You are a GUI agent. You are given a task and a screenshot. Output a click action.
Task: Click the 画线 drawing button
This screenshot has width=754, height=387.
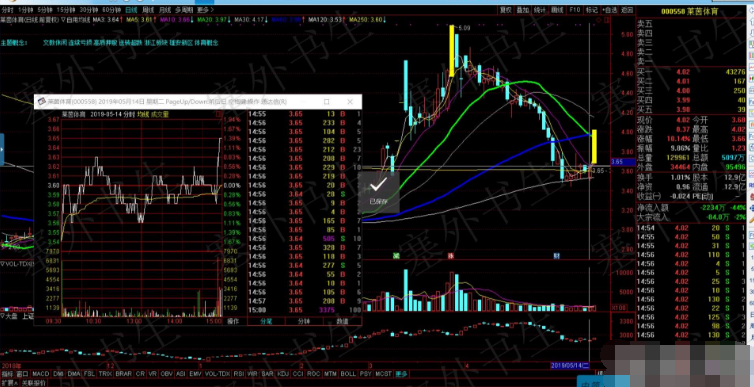click(x=557, y=10)
